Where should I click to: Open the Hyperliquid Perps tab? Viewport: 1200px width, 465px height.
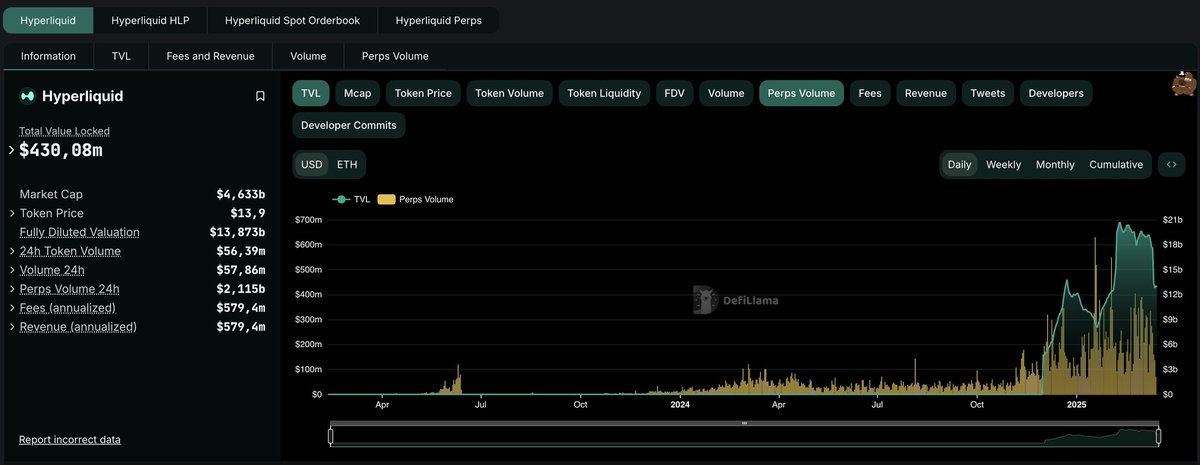[438, 20]
